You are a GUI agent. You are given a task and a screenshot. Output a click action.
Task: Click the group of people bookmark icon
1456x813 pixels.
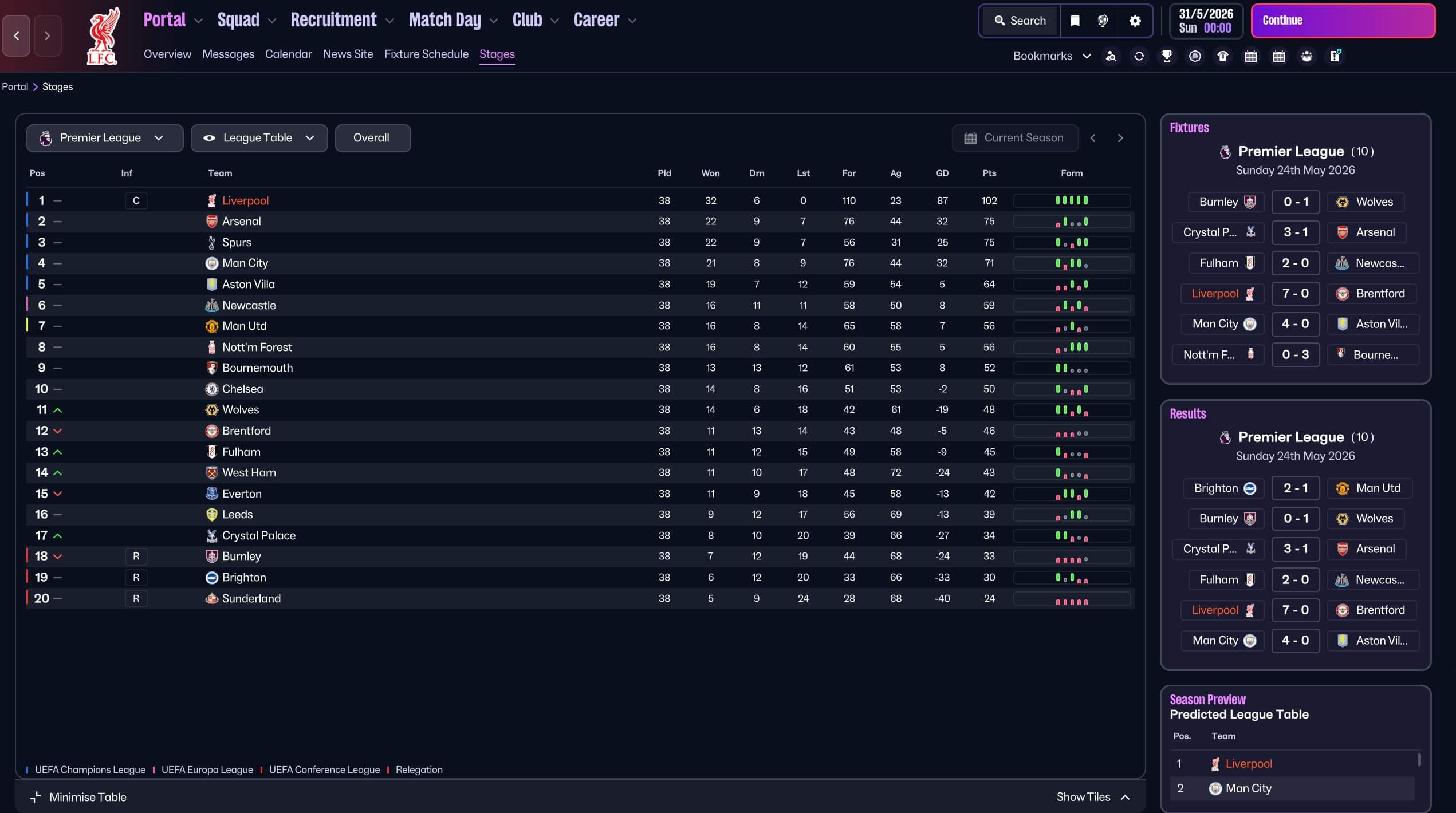(1307, 56)
